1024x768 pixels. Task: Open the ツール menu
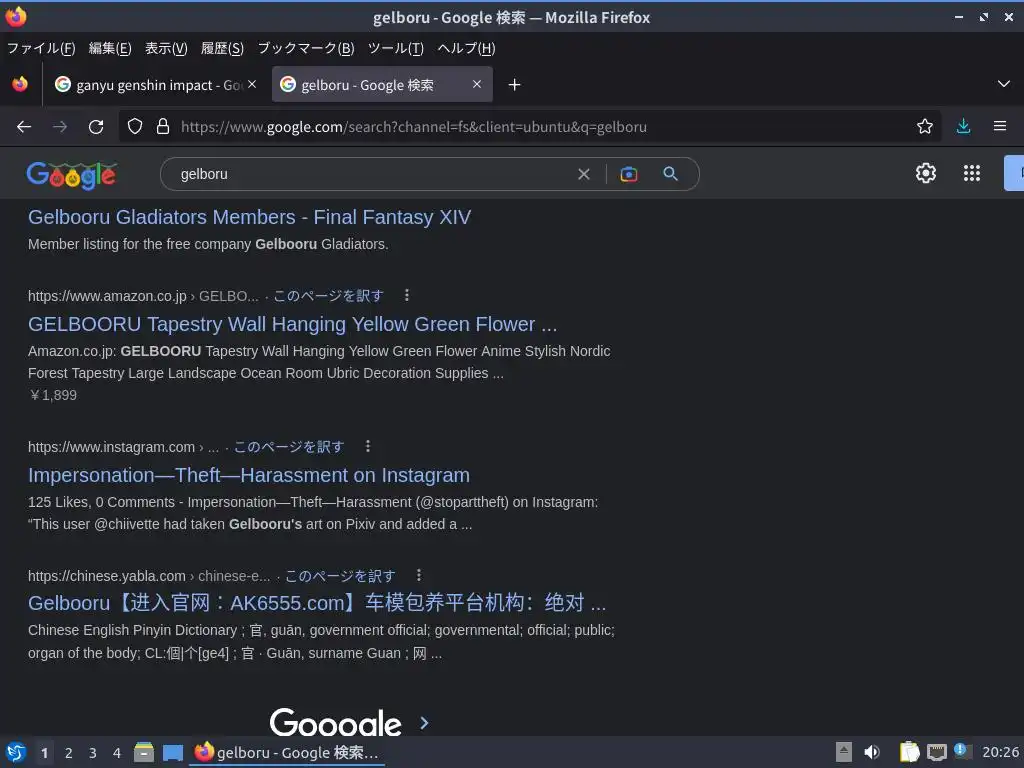[396, 48]
